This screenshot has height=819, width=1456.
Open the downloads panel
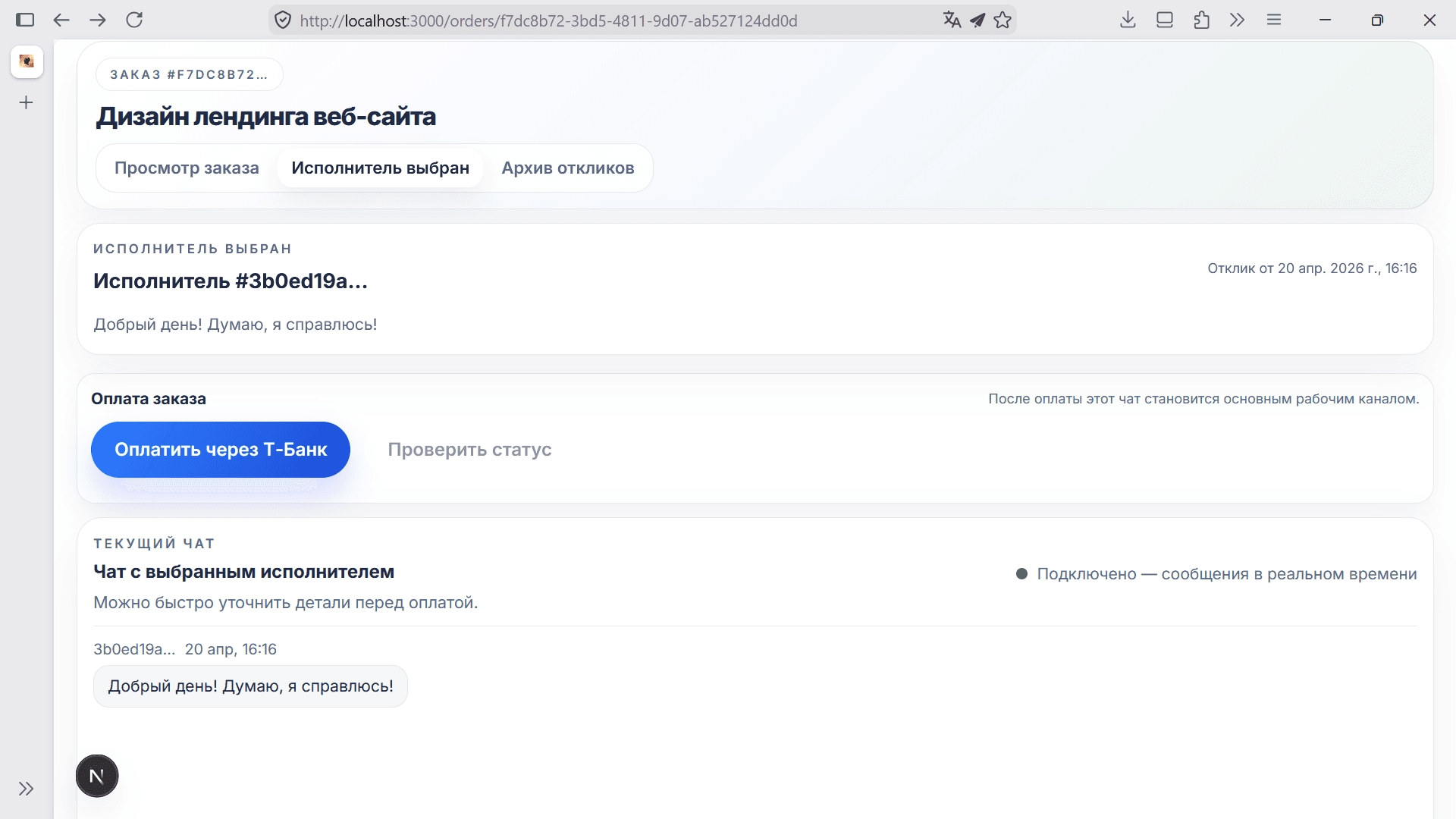(1128, 20)
